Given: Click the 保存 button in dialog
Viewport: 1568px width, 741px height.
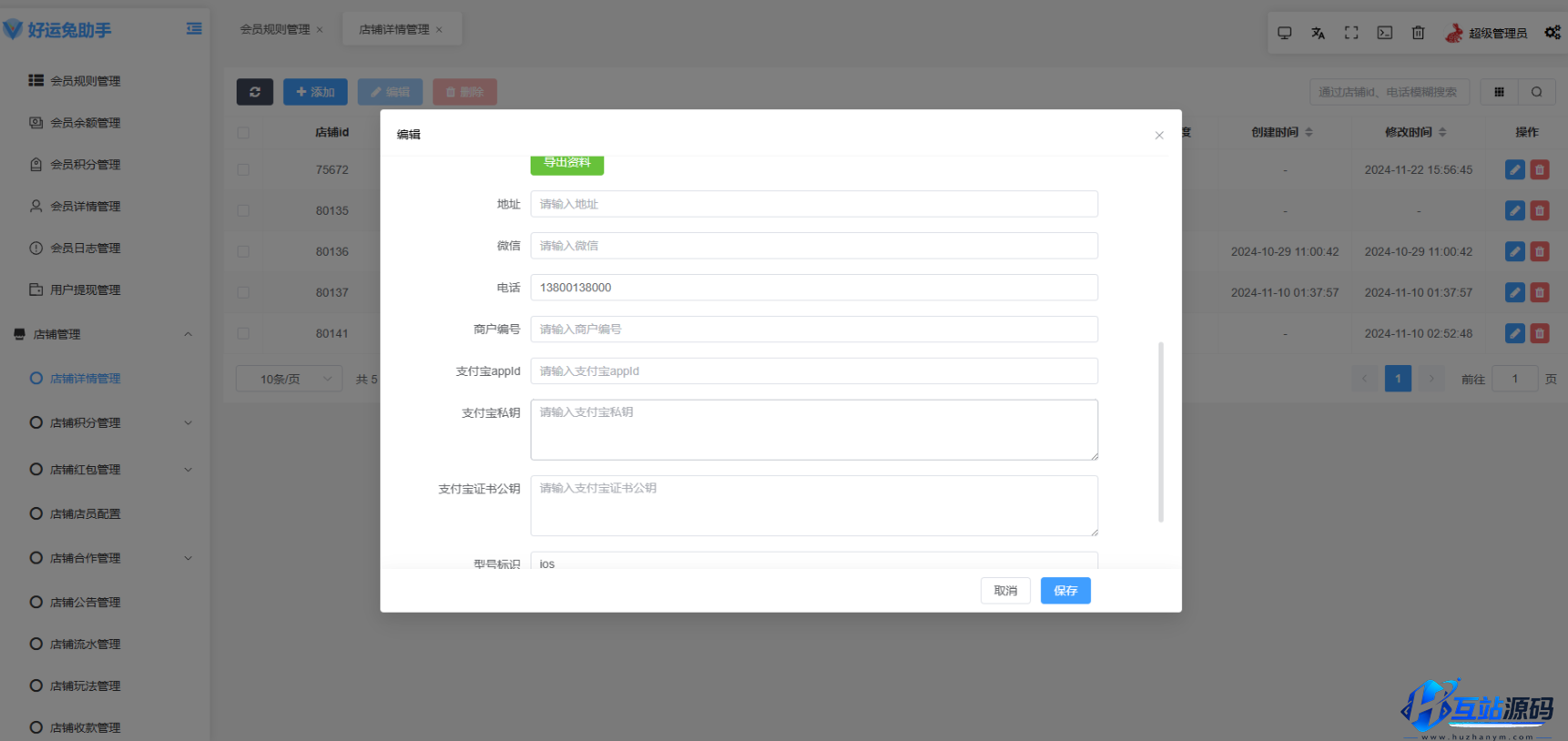Looking at the screenshot, I should [x=1066, y=591].
